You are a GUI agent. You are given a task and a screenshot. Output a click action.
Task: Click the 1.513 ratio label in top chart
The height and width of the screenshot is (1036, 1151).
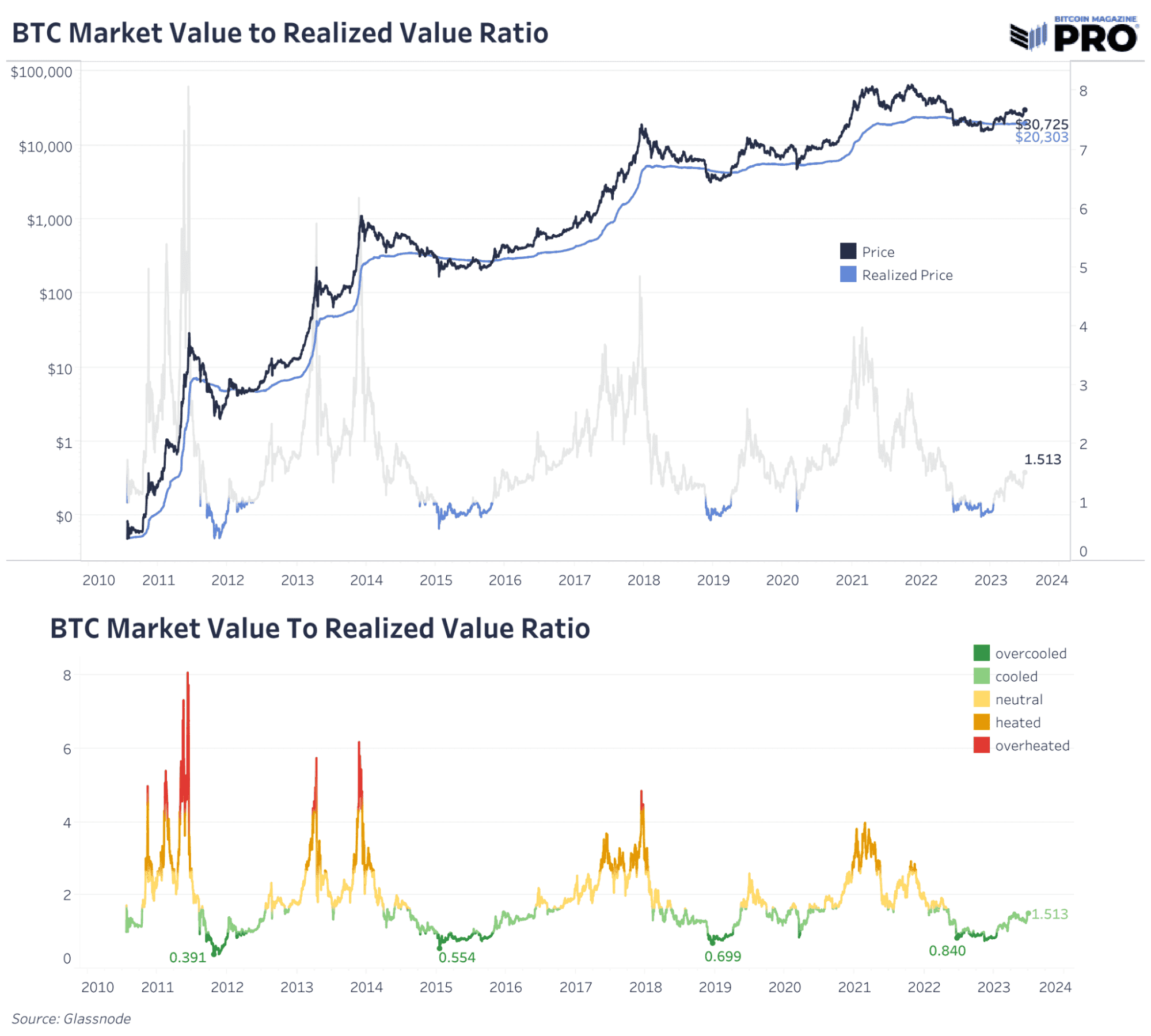point(1042,459)
